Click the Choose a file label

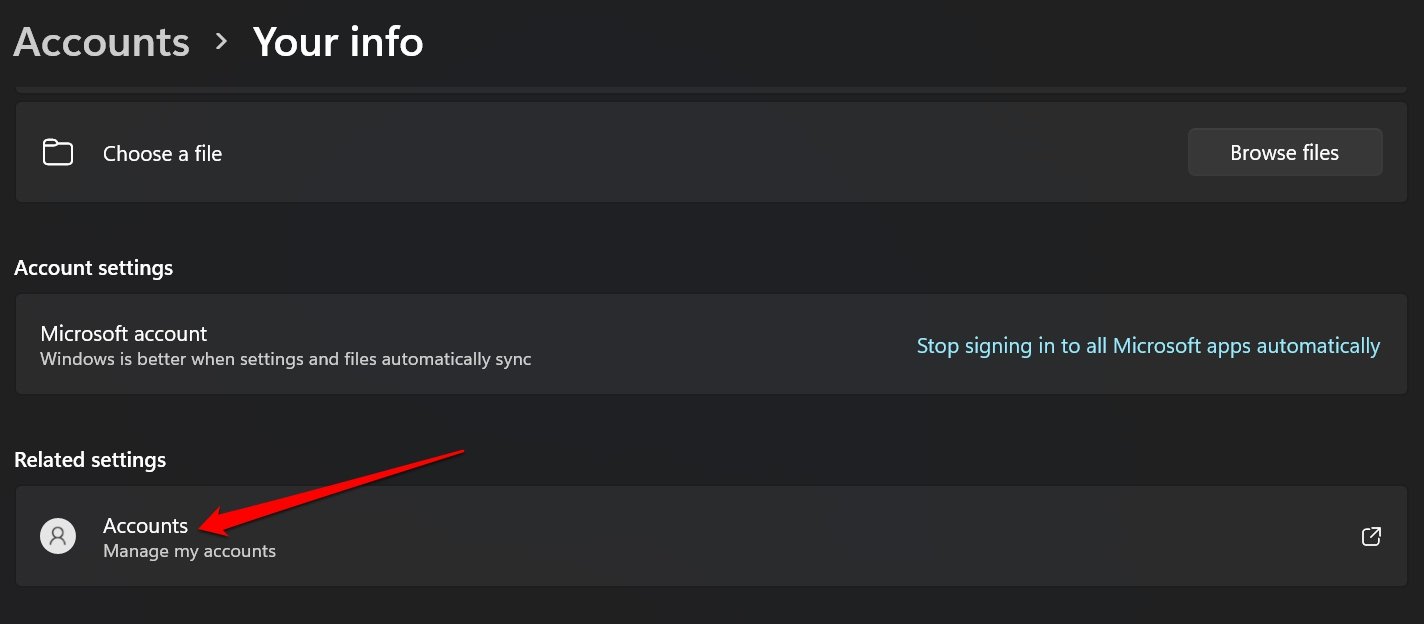point(162,154)
